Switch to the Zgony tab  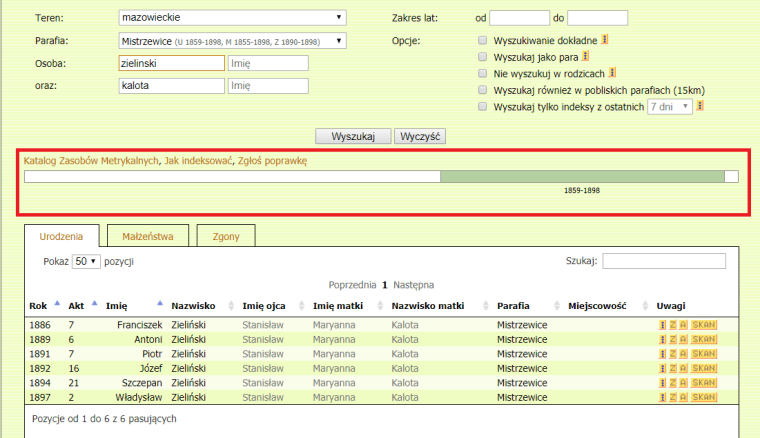click(226, 236)
